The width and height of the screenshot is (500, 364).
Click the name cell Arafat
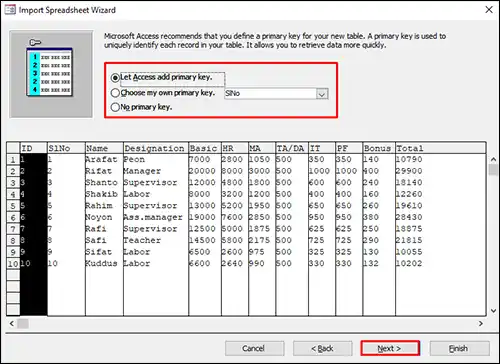click(101, 159)
